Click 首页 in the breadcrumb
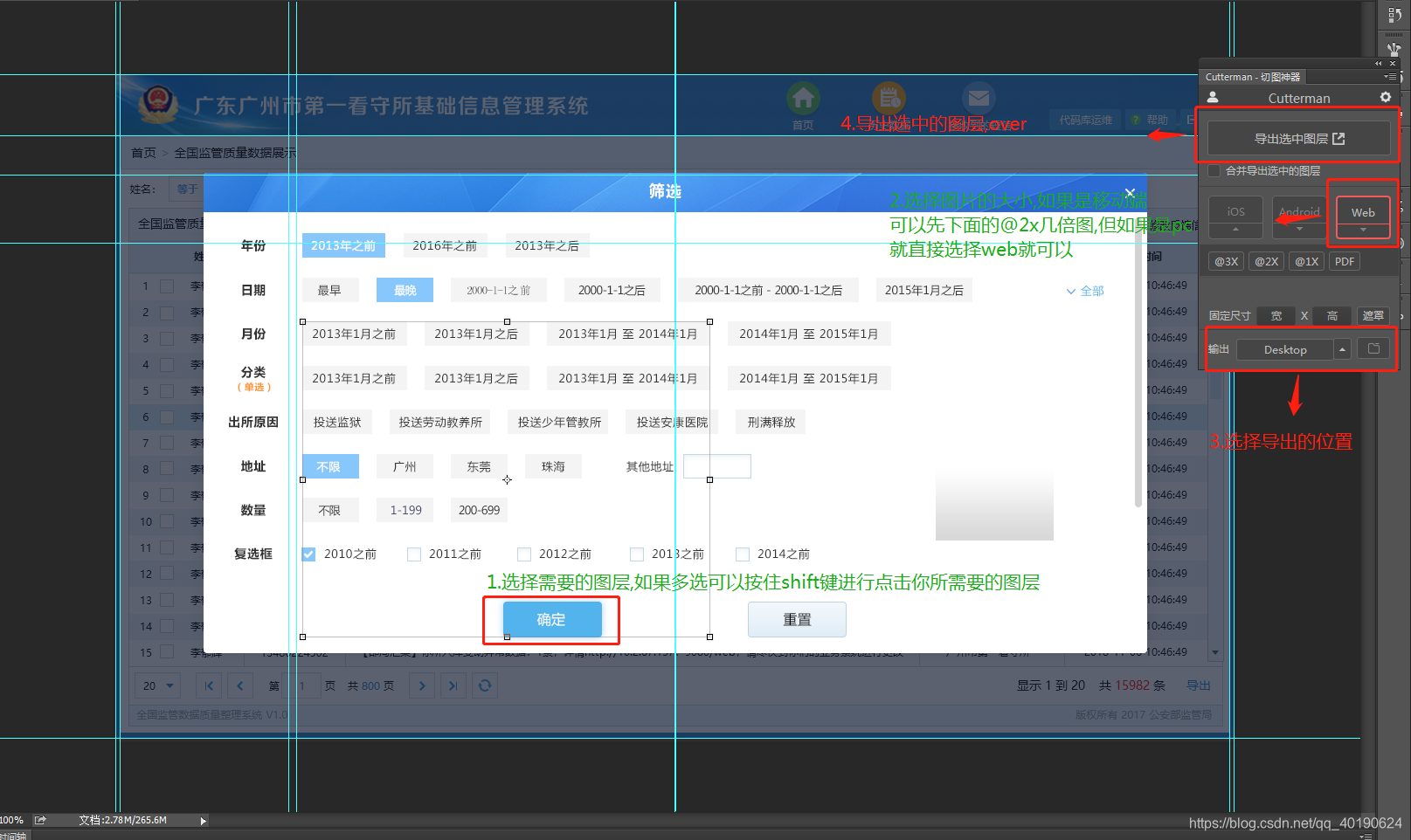Screen dimensions: 1411x840 click(143, 153)
